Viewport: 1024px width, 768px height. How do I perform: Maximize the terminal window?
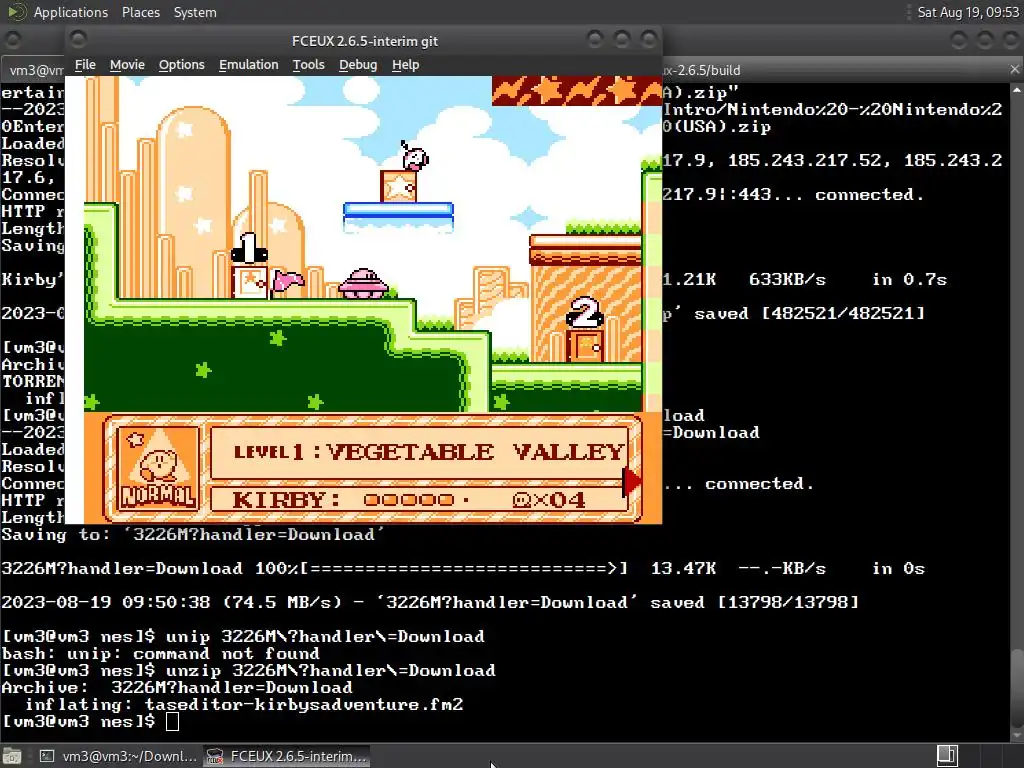pyautogui.click(x=985, y=40)
